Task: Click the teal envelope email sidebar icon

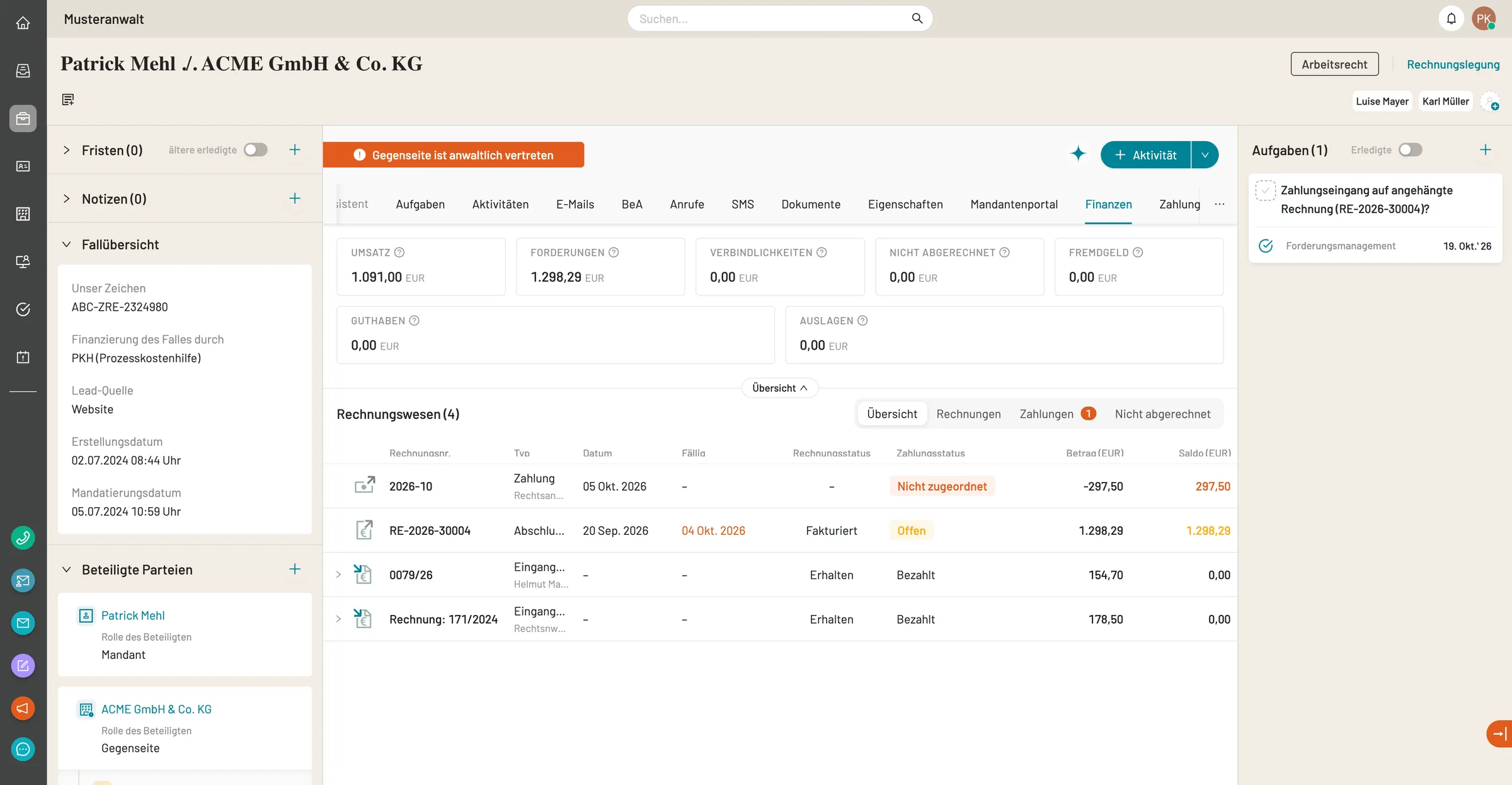Action: (x=23, y=623)
